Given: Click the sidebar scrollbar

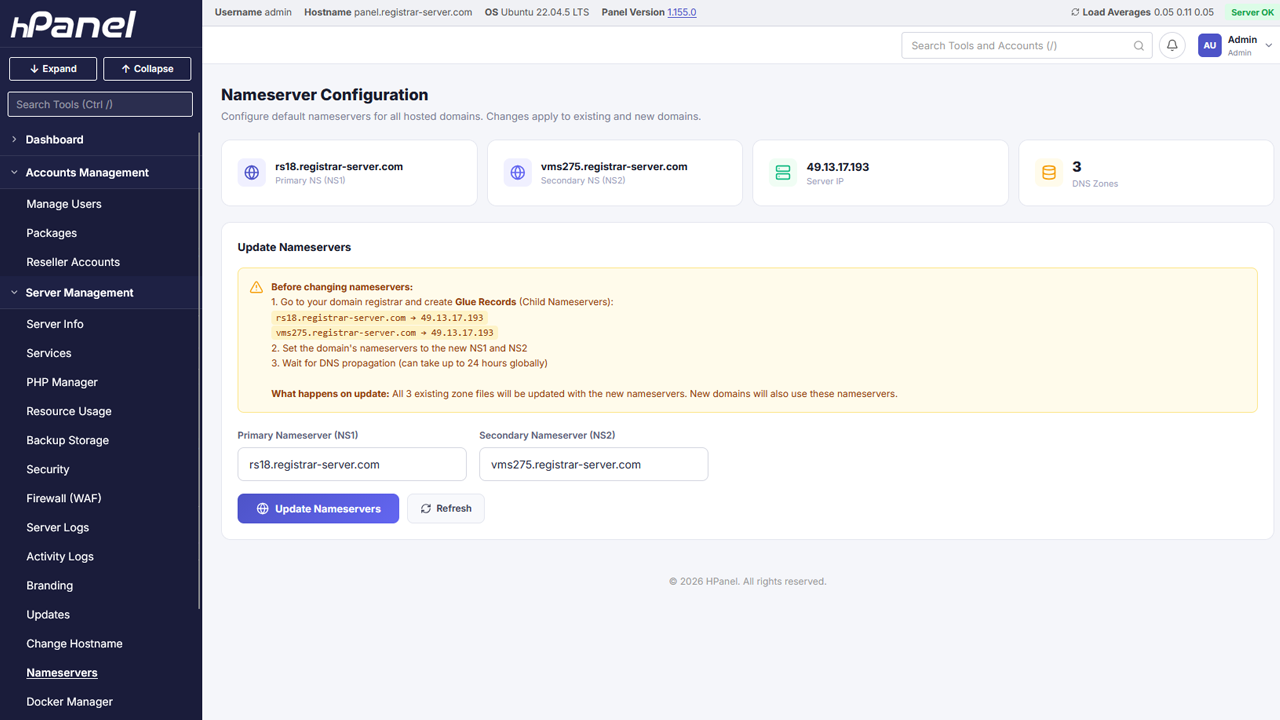Looking at the screenshot, I should 199,370.
